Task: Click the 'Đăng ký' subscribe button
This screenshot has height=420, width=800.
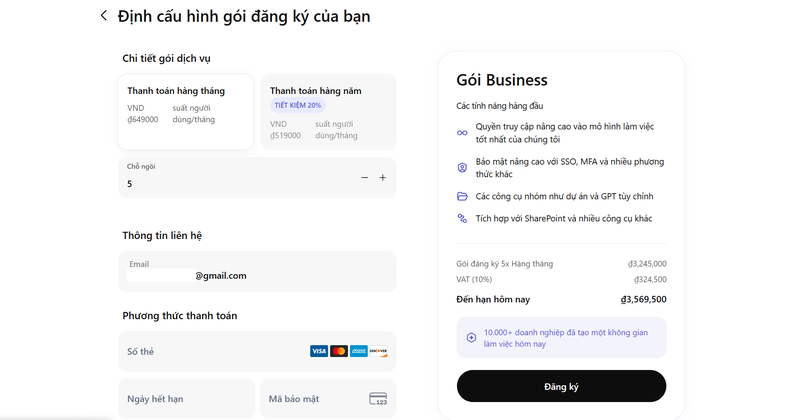Action: [561, 386]
